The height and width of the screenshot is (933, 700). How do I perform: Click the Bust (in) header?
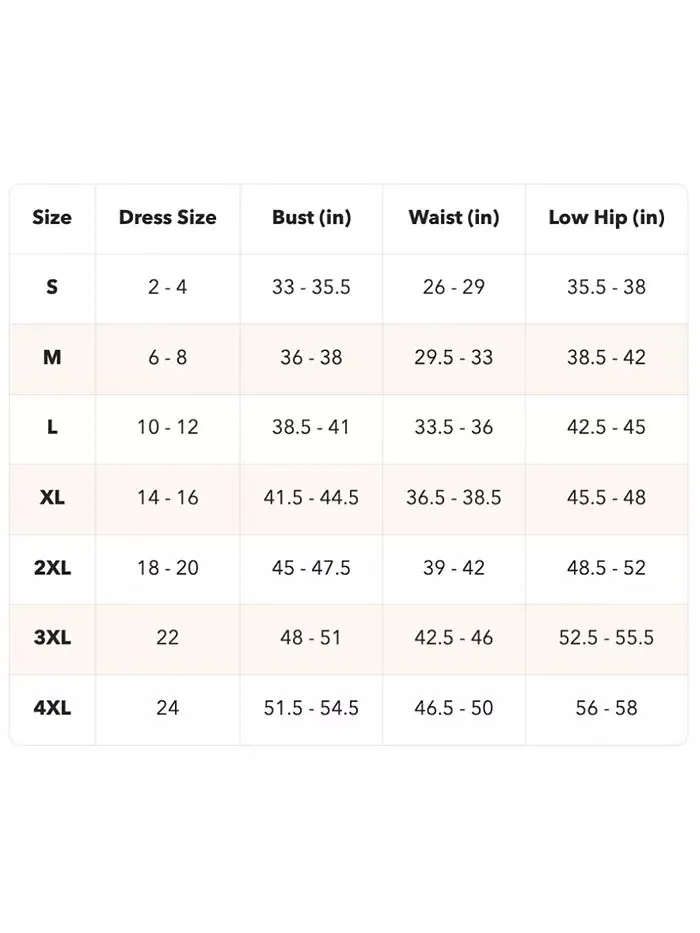coord(311,217)
